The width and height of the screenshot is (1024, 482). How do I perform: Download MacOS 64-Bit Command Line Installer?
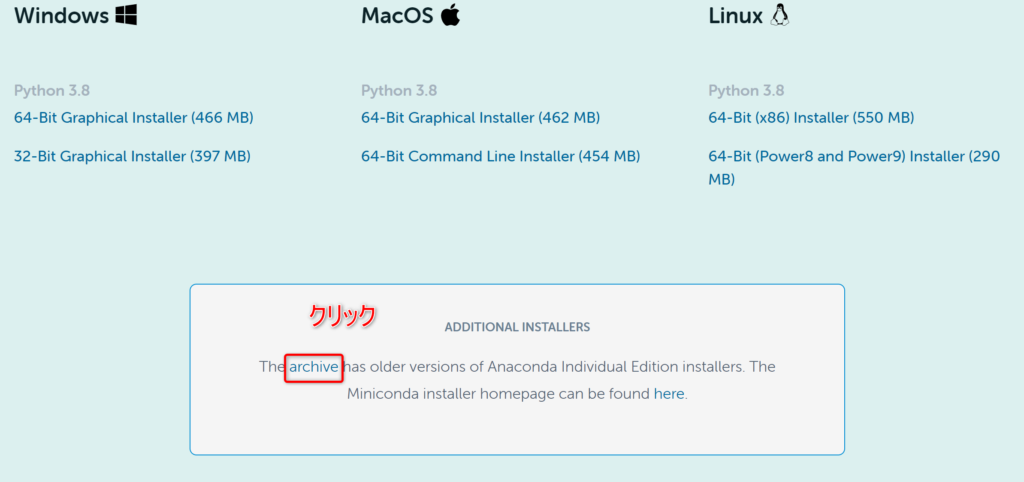click(x=501, y=157)
